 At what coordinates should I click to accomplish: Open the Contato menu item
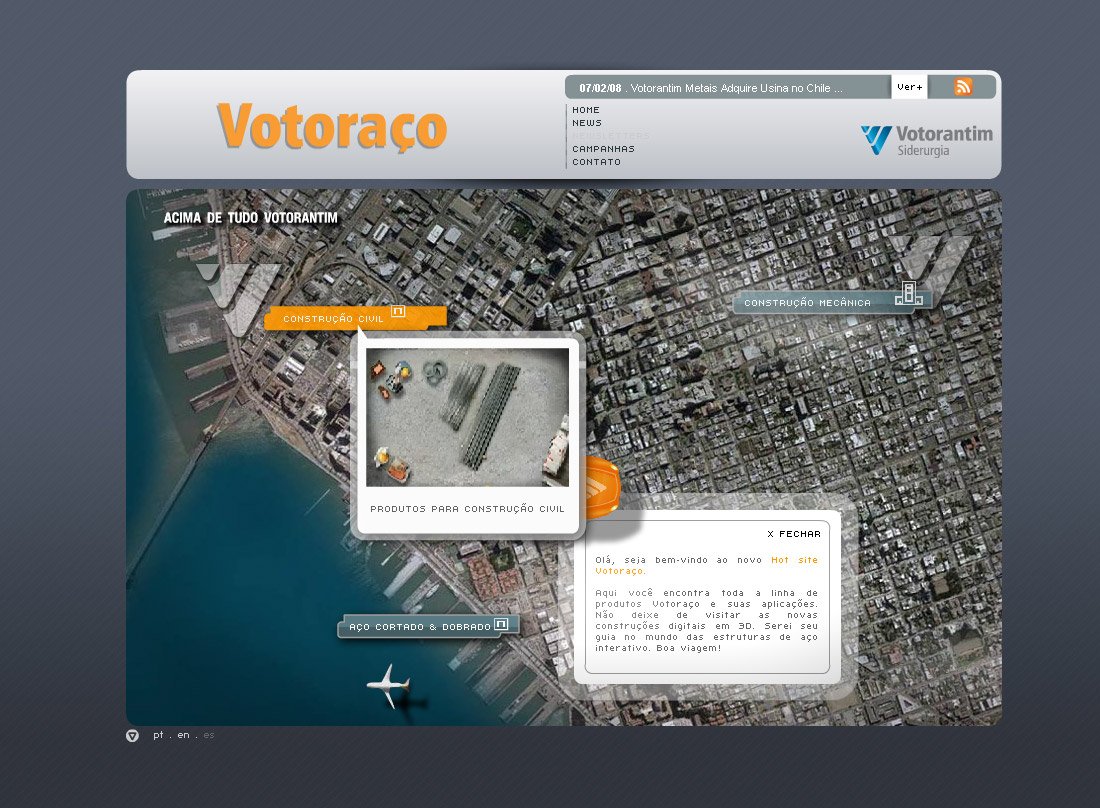(x=596, y=162)
